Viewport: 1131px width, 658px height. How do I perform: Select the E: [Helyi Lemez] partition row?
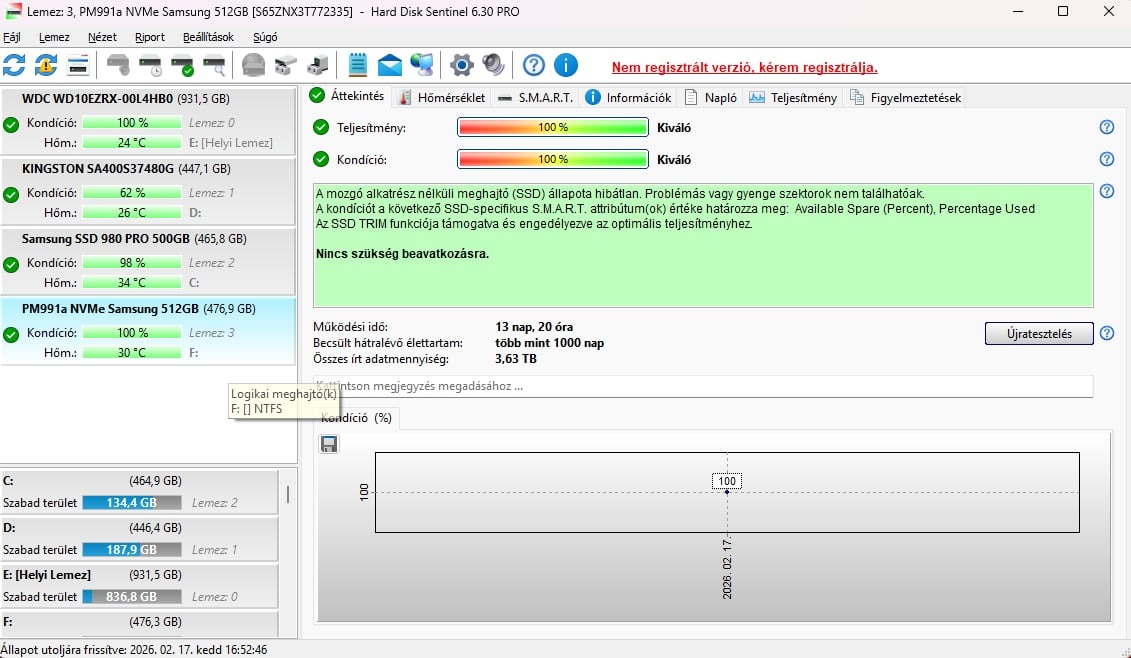(x=139, y=586)
